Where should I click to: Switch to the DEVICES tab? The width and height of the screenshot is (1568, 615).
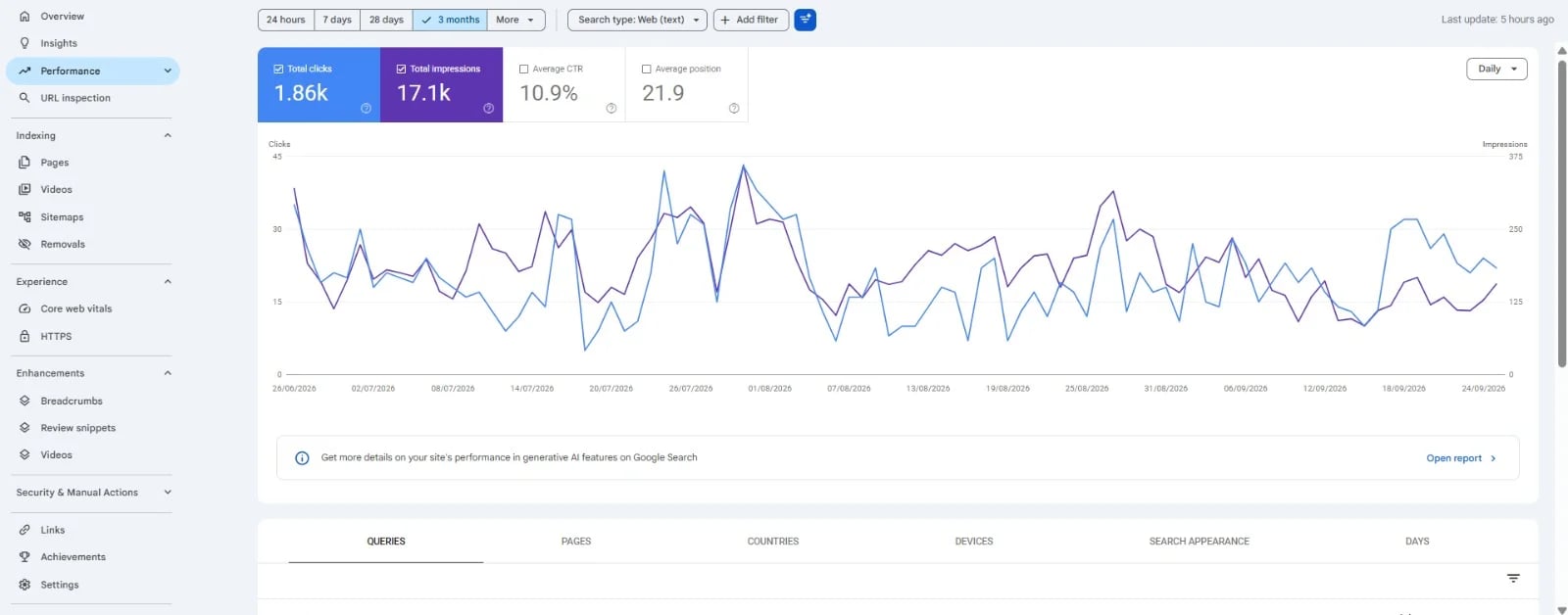974,542
